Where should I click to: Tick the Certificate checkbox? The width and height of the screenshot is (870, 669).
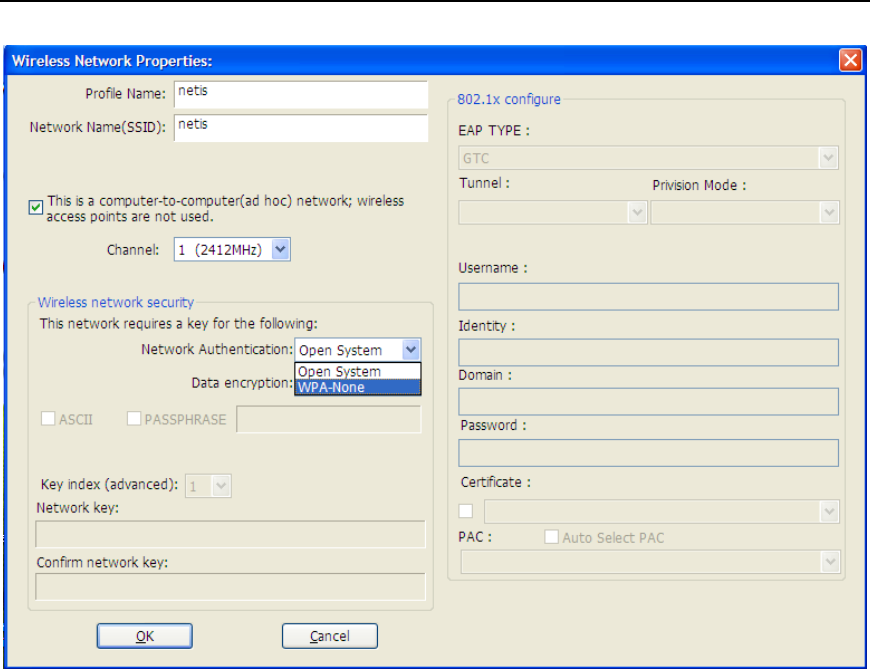(x=466, y=511)
